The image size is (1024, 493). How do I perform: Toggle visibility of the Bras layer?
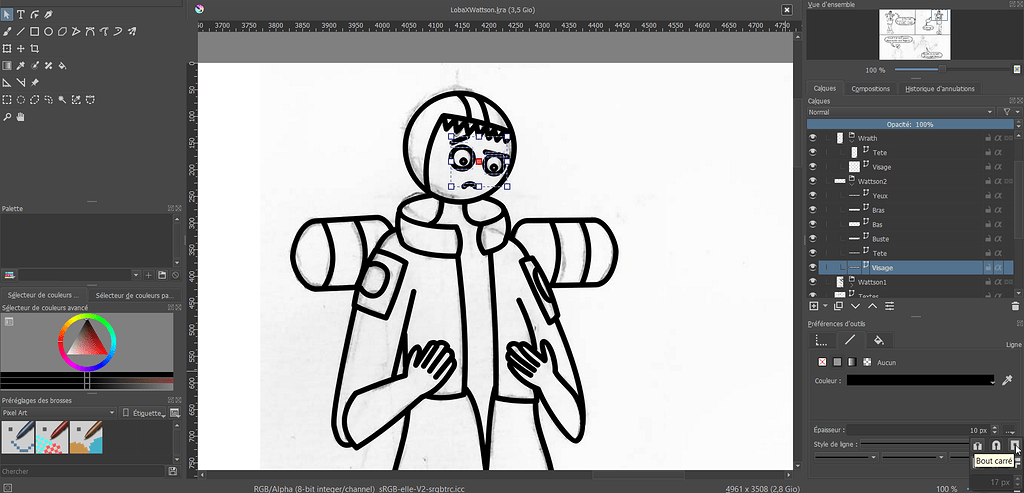[x=812, y=210]
